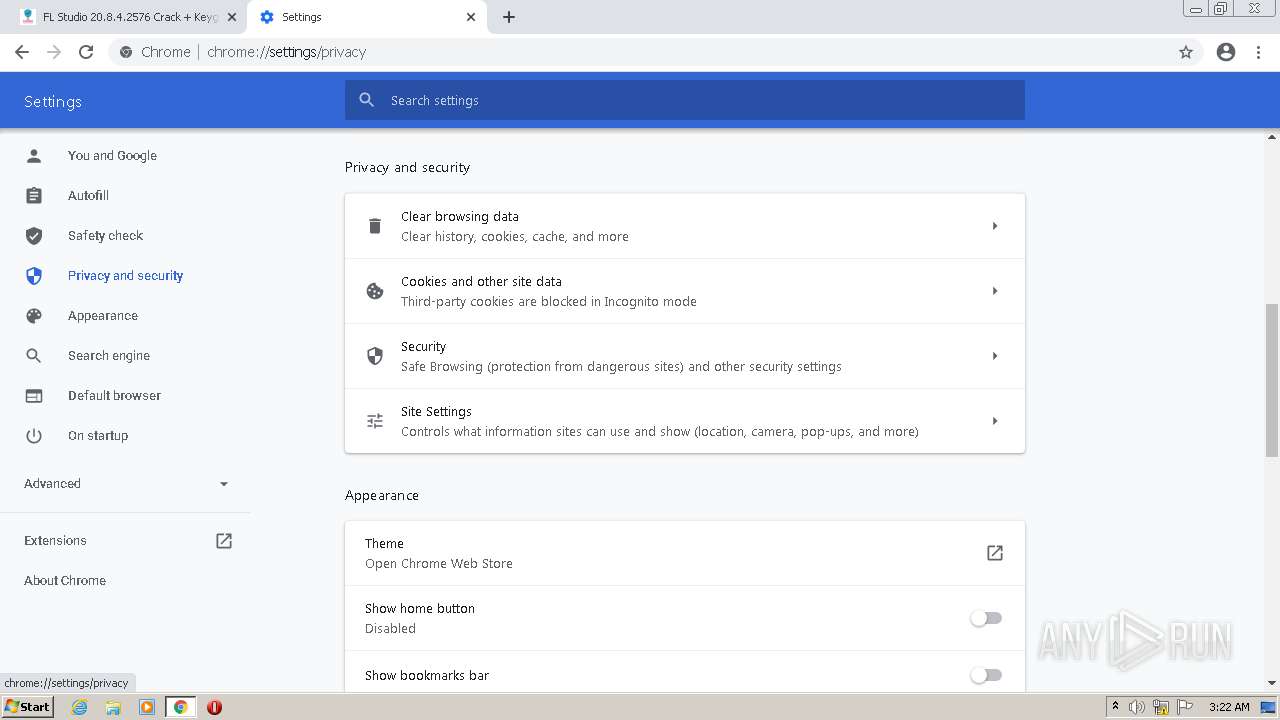The width and height of the screenshot is (1280, 720).
Task: Click the magnifier icon in the settings search bar
Action: click(367, 100)
